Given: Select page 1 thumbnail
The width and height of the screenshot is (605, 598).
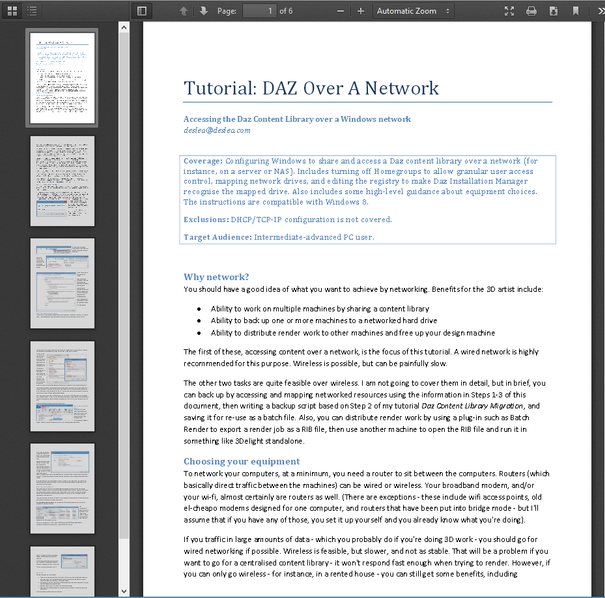Looking at the screenshot, I should 62,78.
